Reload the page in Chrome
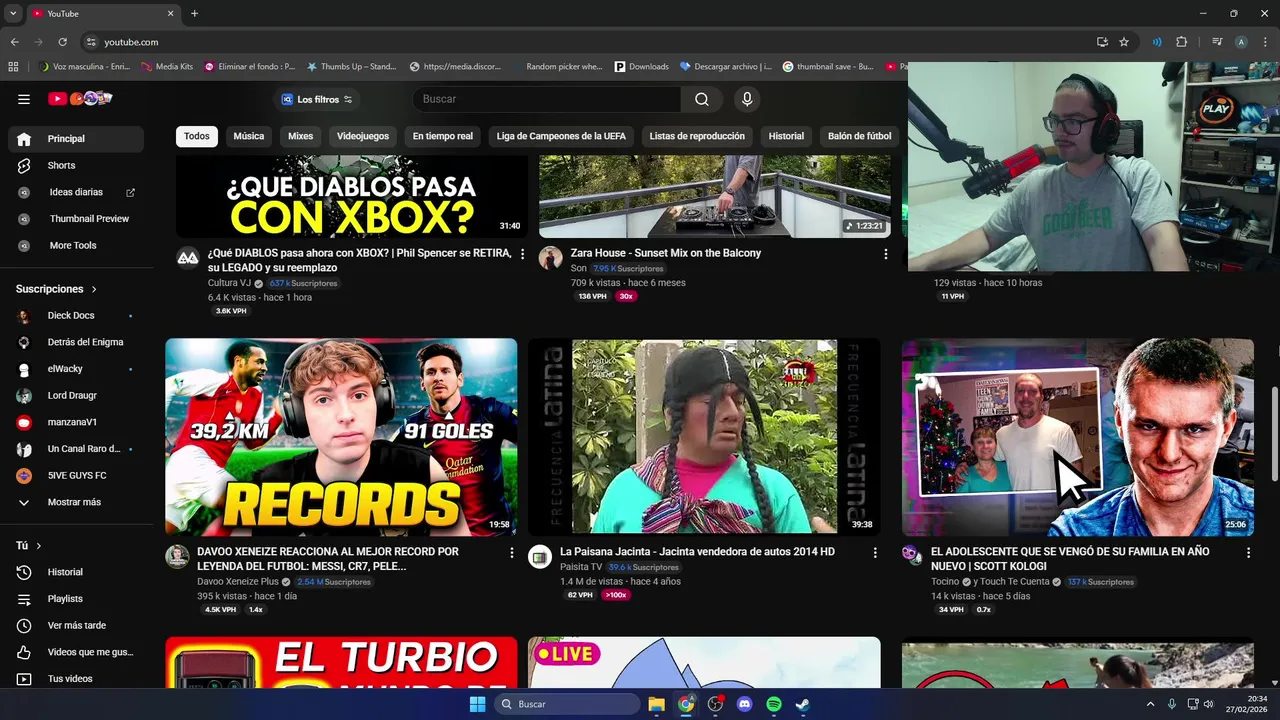This screenshot has width=1280, height=720. (62, 42)
